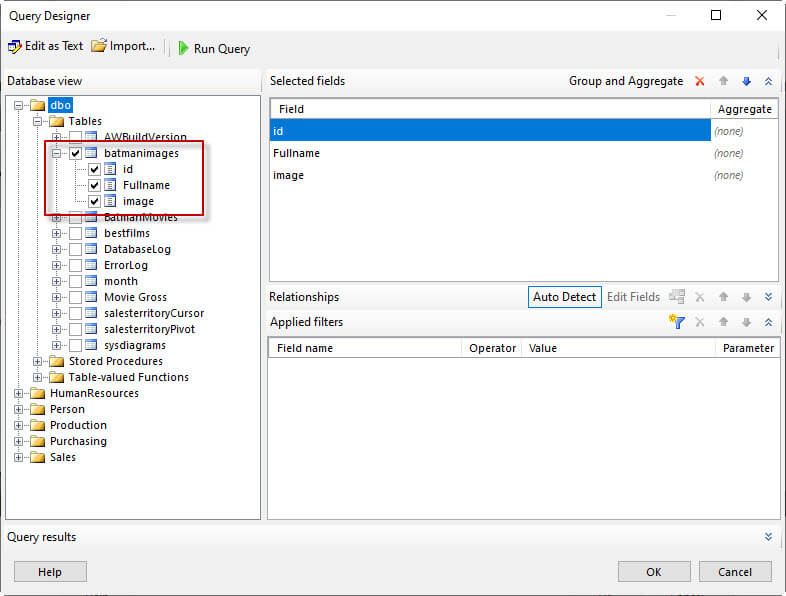Select the Tables folder label
The width and height of the screenshot is (786, 596).
[x=85, y=121]
